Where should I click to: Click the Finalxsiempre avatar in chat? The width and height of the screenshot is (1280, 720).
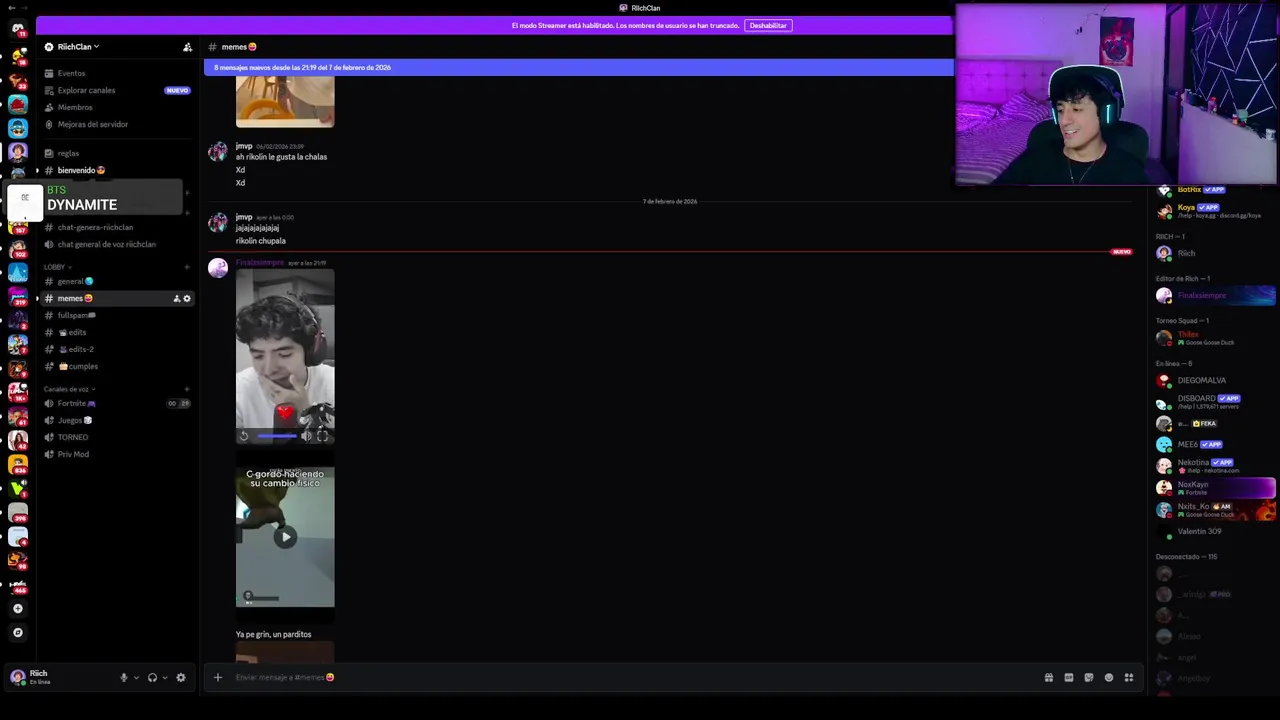[217, 268]
